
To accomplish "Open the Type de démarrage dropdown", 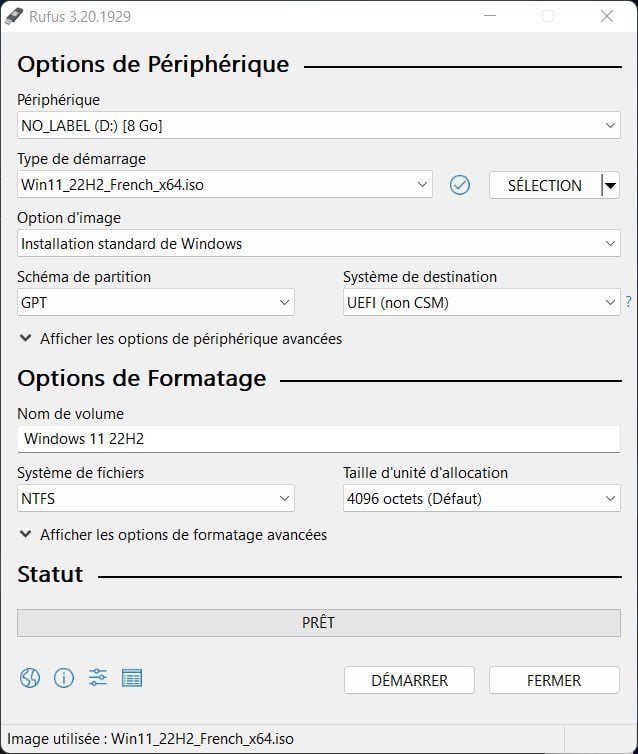I will coord(225,185).
